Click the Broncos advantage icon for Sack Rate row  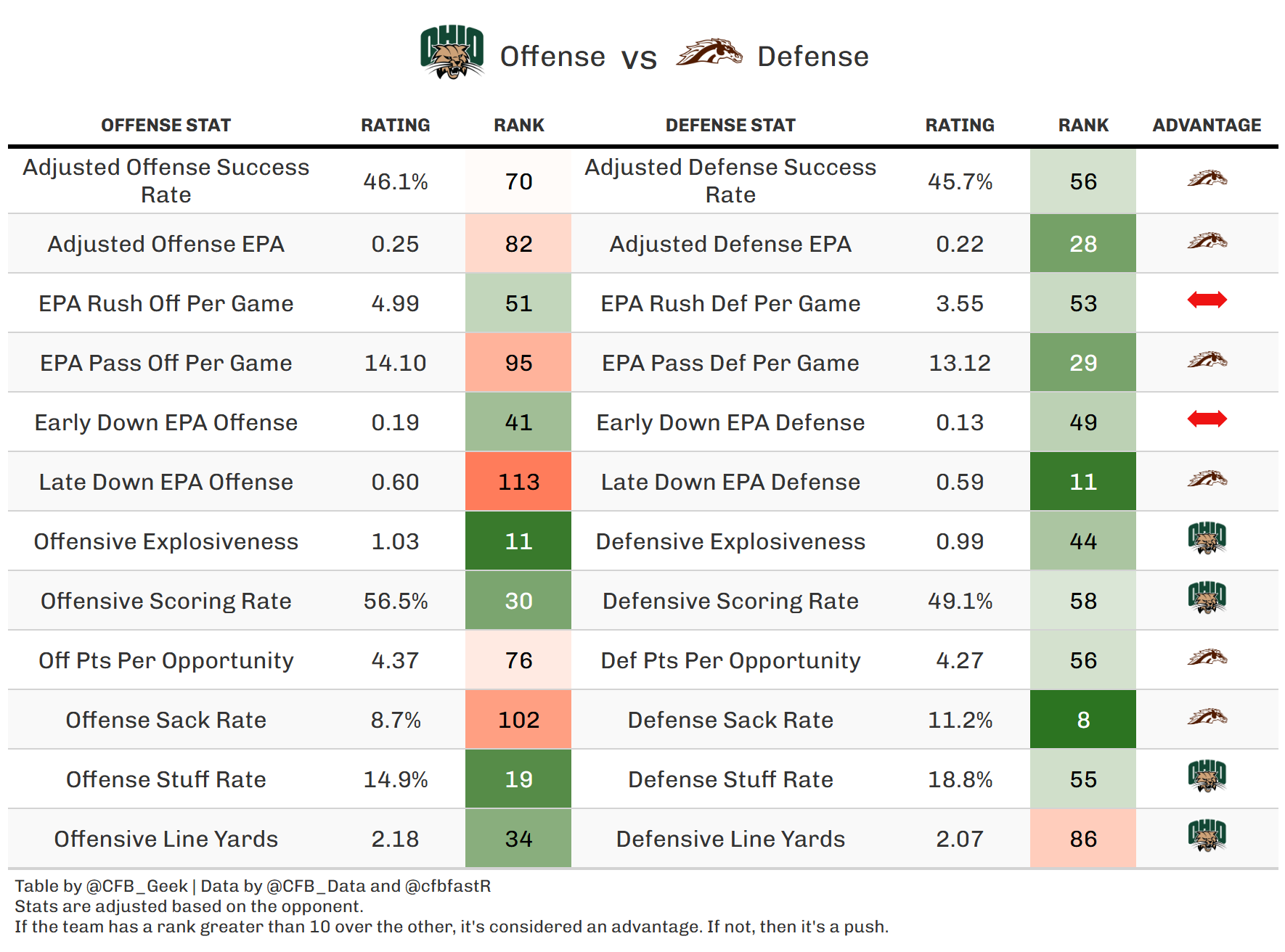(1207, 718)
